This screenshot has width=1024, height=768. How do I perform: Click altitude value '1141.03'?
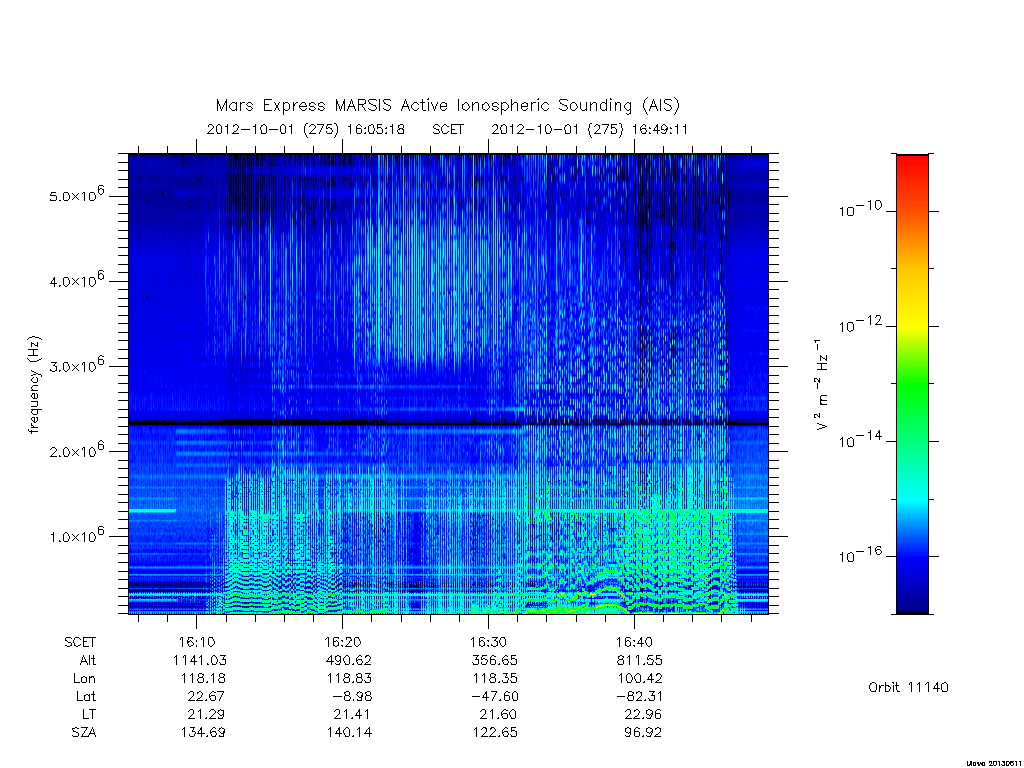[x=199, y=660]
